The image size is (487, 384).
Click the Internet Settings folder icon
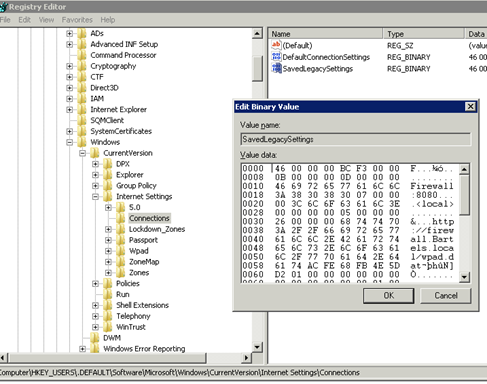coord(108,197)
